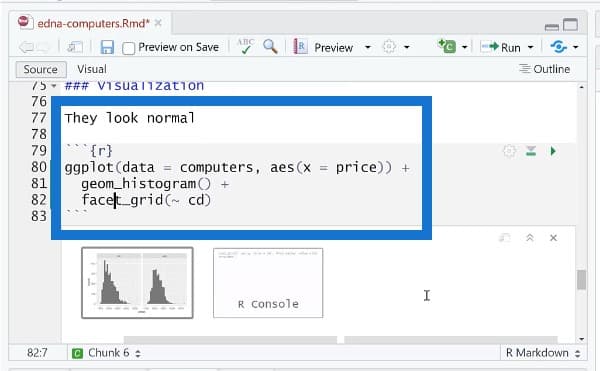Collapse the Visualization section with the fold arrow
600x371 pixels.
point(54,86)
